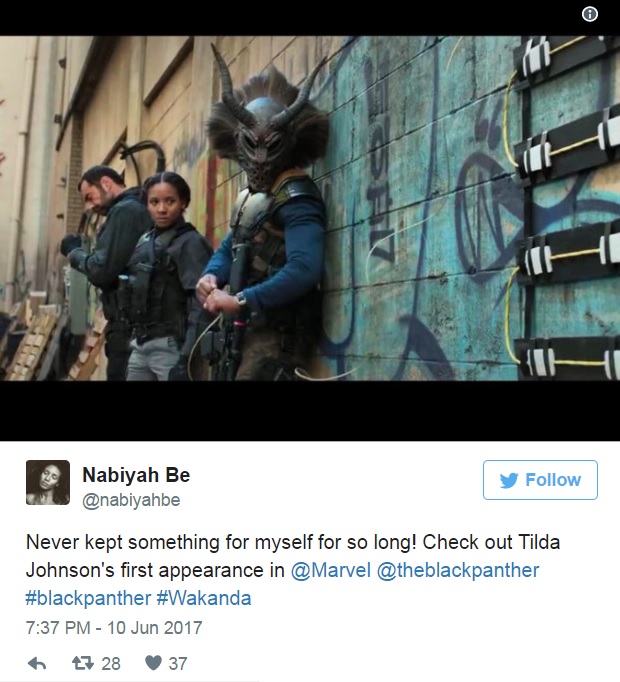Open the tweet timestamp 7:37 PM - 10 Jun 2017
This screenshot has height=682, width=620.
point(114,628)
